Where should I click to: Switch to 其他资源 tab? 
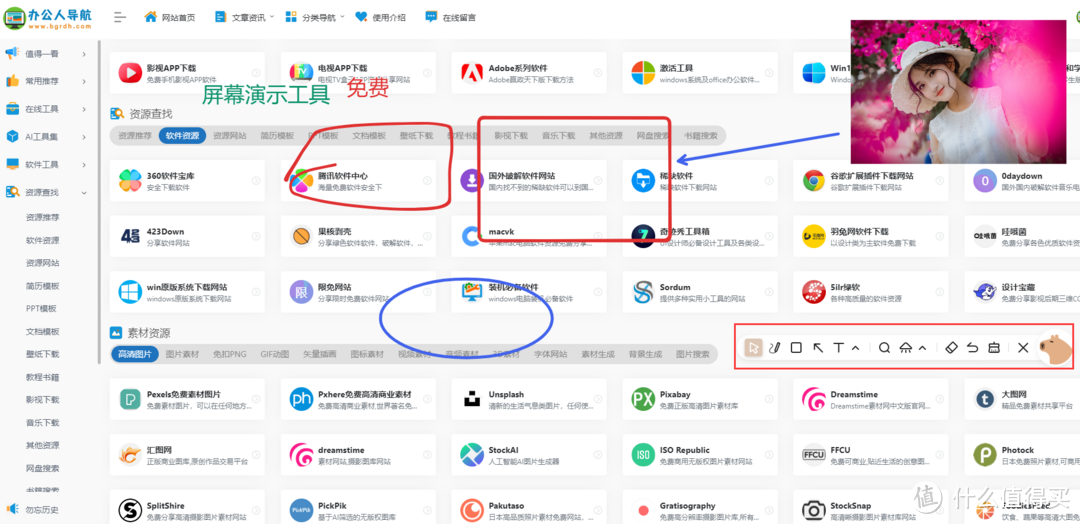tap(605, 136)
